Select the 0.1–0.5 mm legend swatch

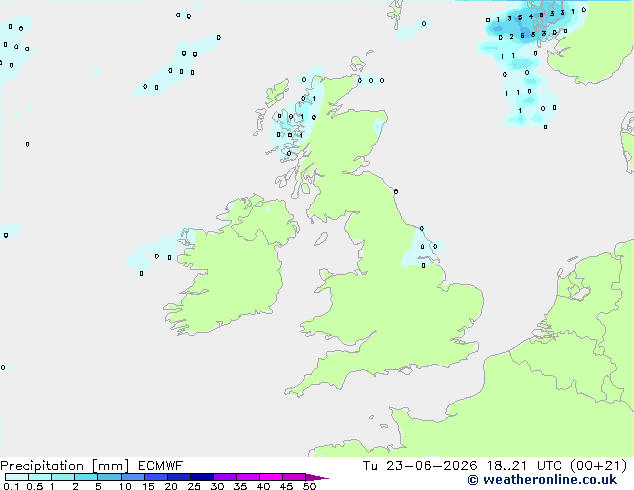17,477
